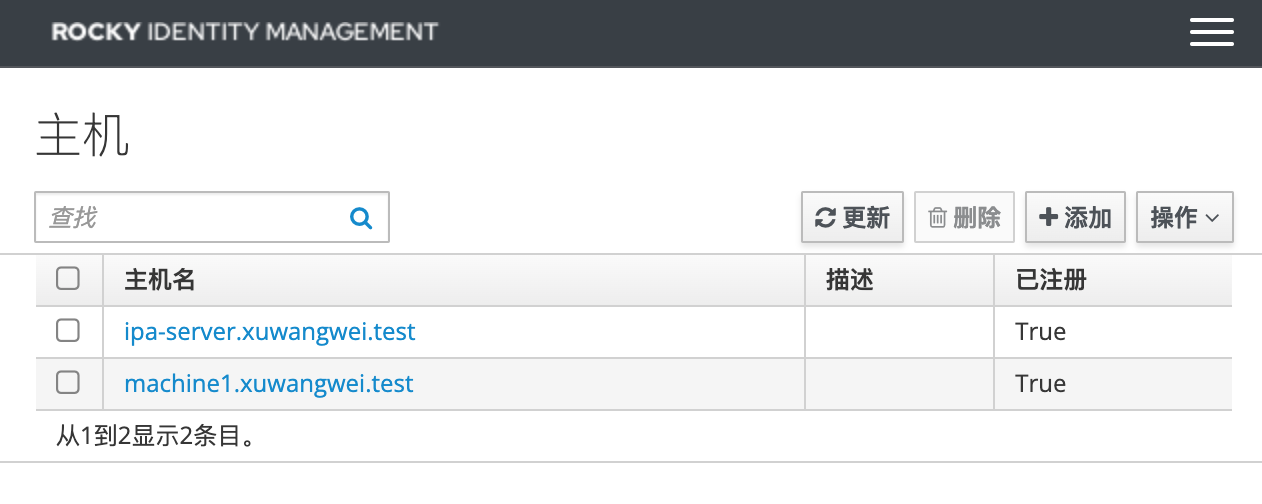Click the 主机名 column header

coord(160,280)
